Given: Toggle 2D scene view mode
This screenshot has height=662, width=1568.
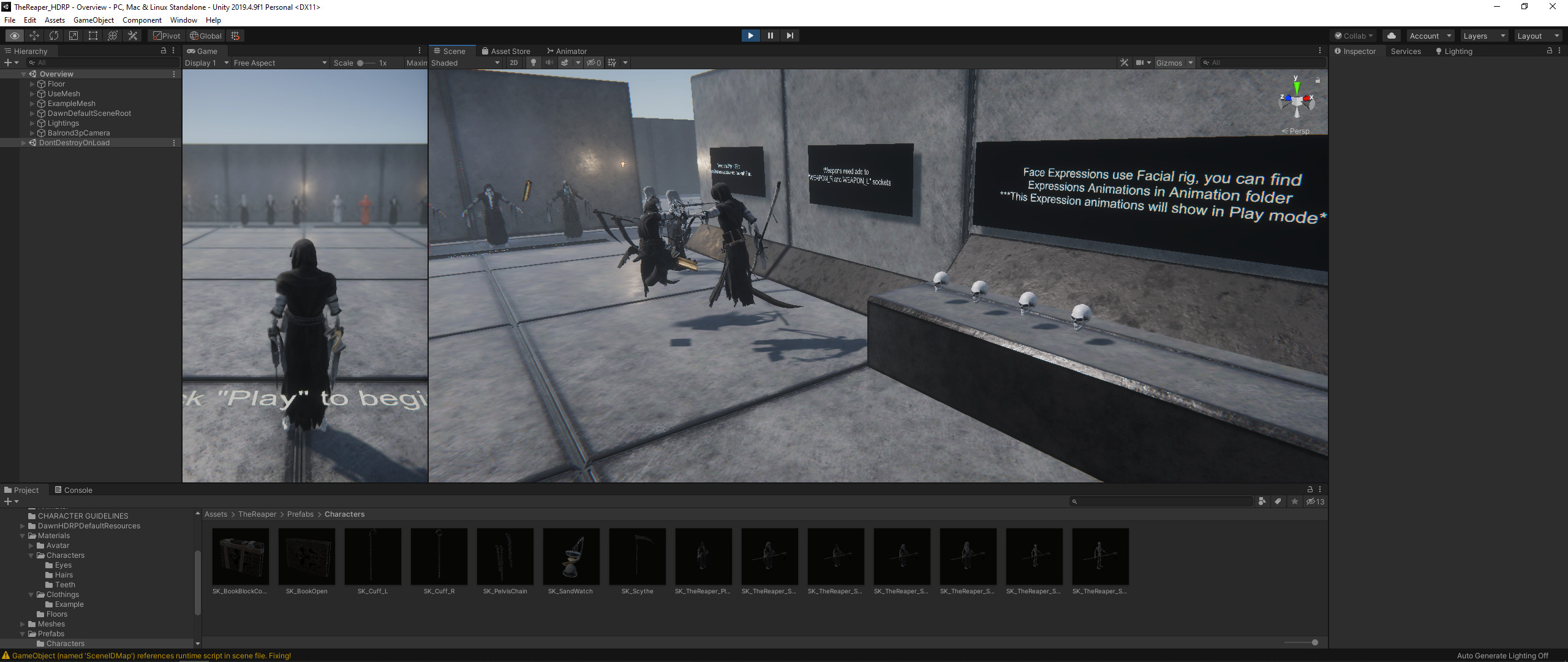Looking at the screenshot, I should [x=514, y=63].
